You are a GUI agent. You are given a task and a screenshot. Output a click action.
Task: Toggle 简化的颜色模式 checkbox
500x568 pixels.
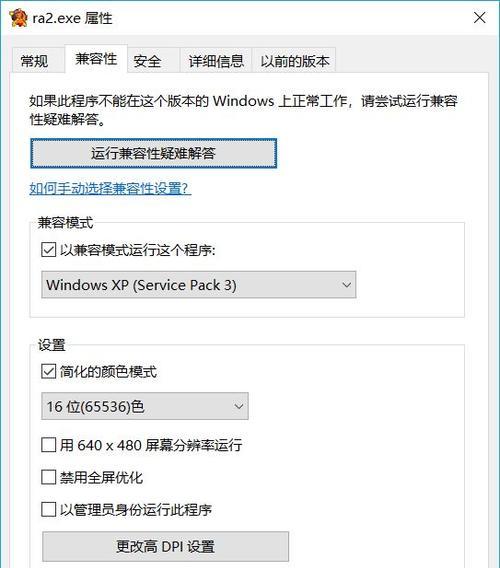[x=49, y=371]
